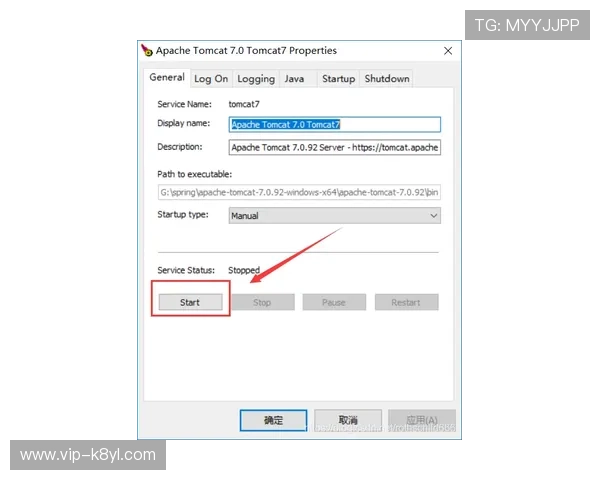Go to the Shutdown tab
Screen dimensions: 600x480
pyautogui.click(x=386, y=79)
